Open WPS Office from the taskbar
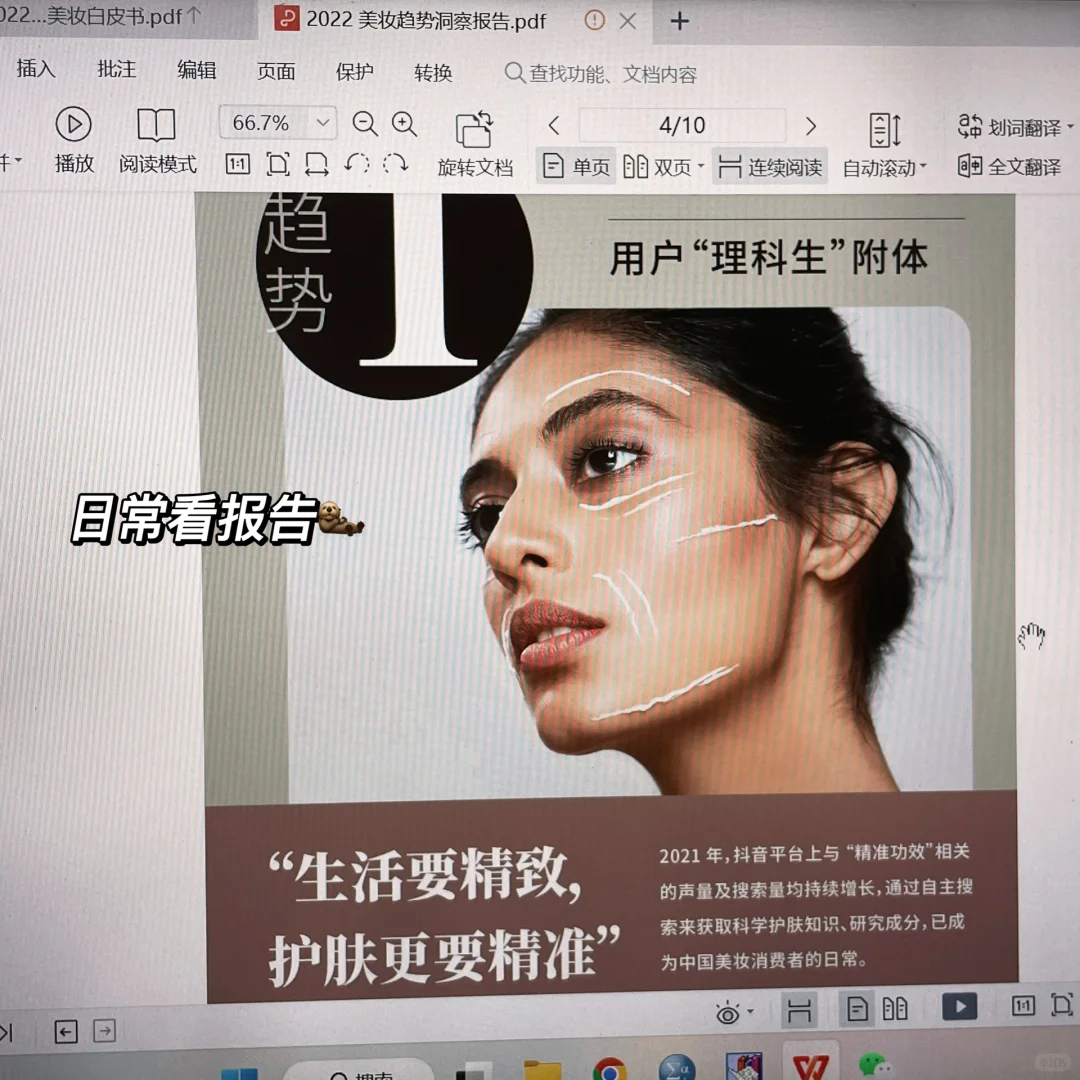Viewport: 1080px width, 1080px height. 811,1066
